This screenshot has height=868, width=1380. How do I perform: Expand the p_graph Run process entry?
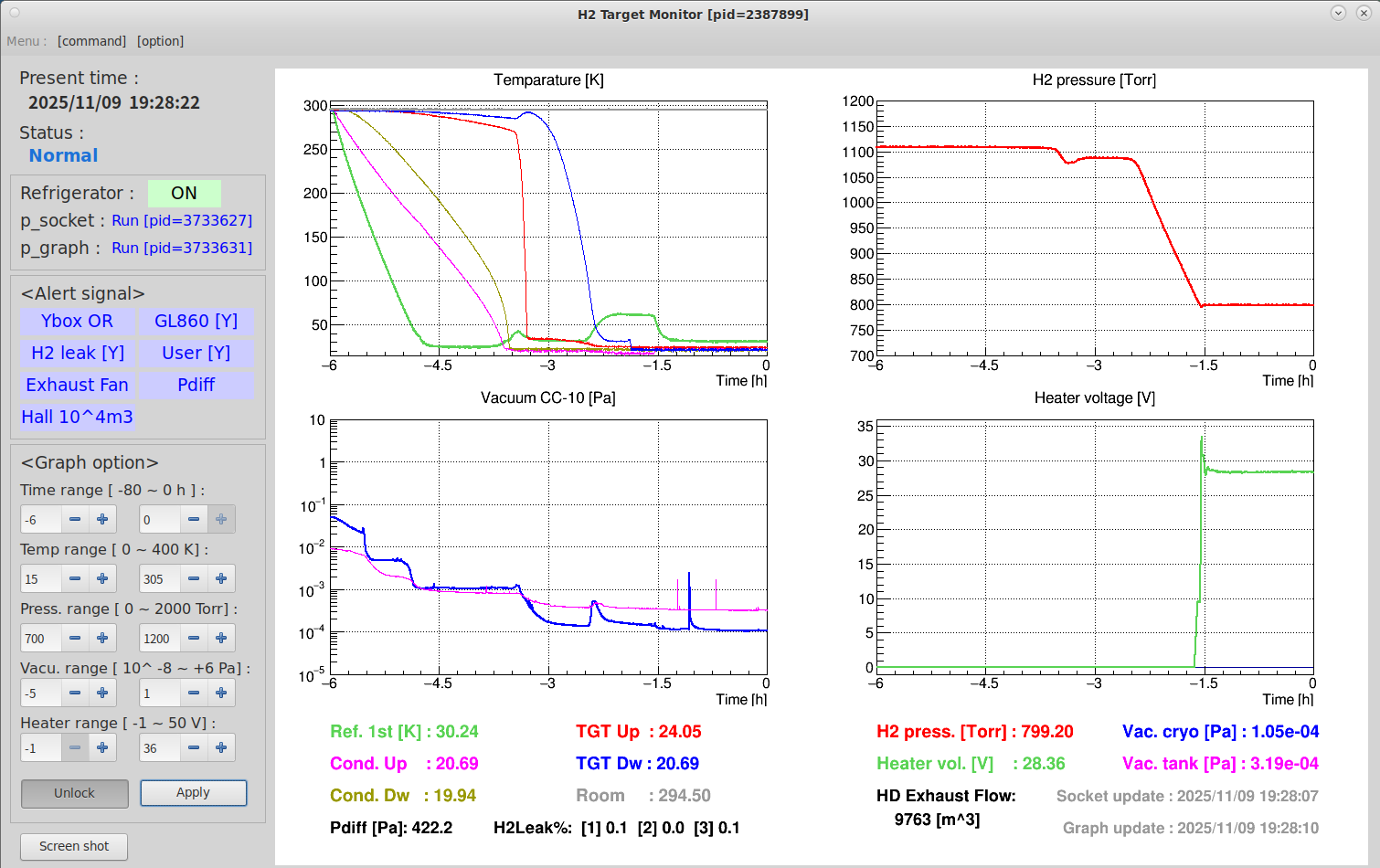point(182,248)
